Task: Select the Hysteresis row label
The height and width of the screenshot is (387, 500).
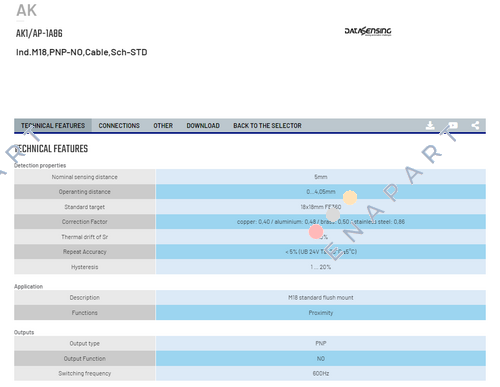Action: (85, 267)
